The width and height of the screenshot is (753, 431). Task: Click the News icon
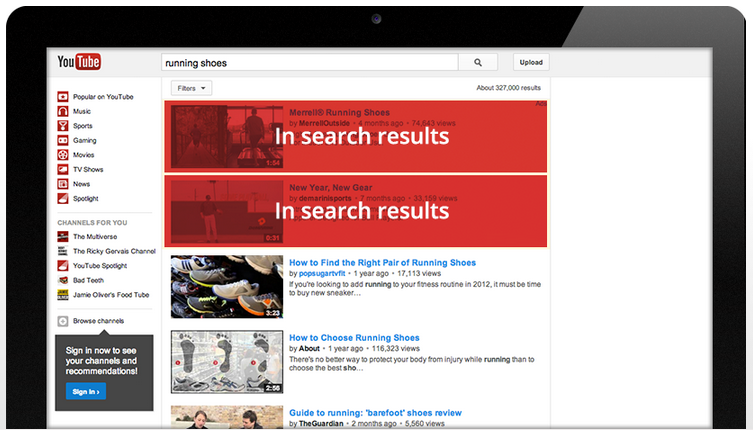(x=63, y=184)
